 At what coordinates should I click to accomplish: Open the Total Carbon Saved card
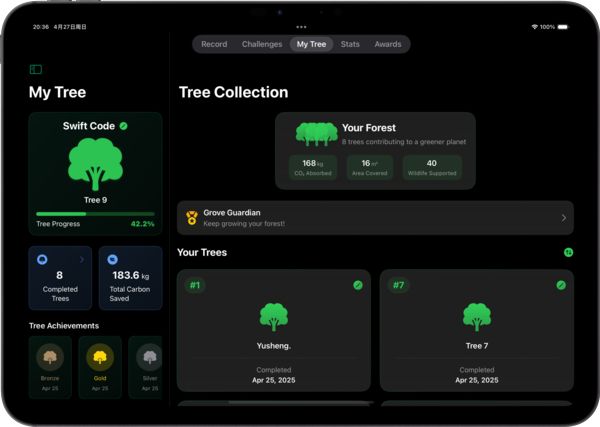pos(130,278)
